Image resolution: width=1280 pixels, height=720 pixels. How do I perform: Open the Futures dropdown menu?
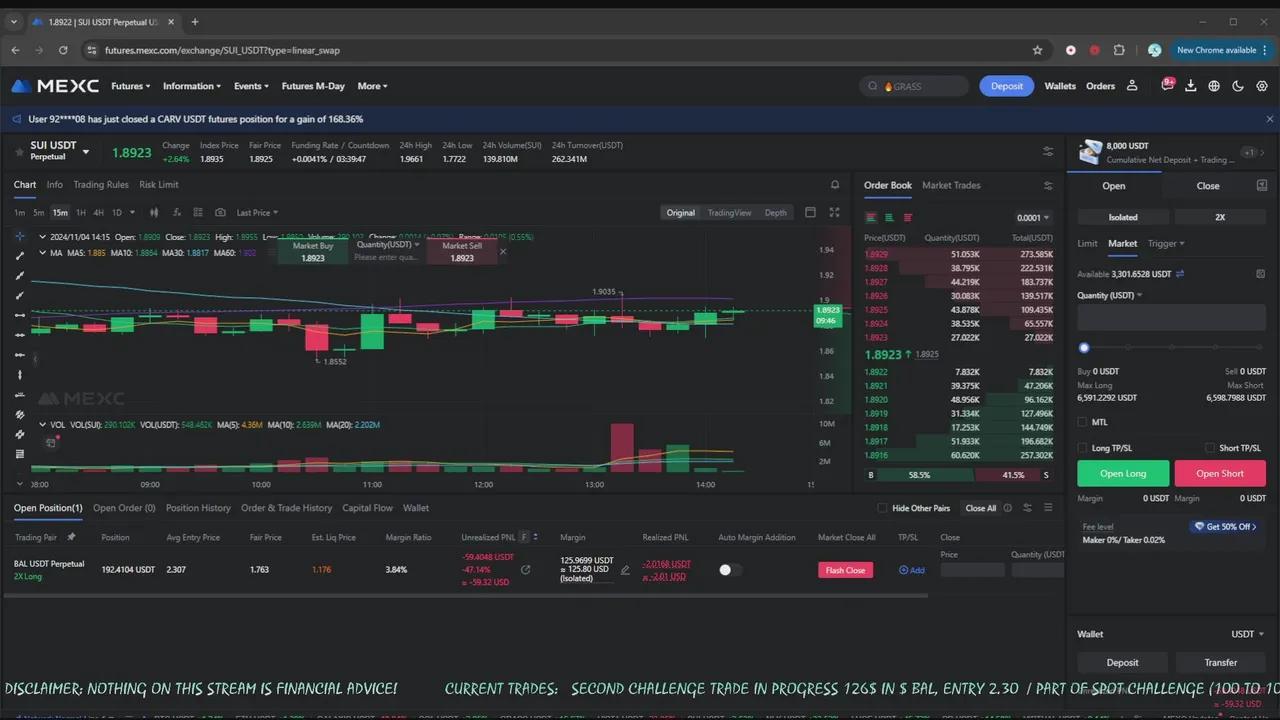point(131,86)
